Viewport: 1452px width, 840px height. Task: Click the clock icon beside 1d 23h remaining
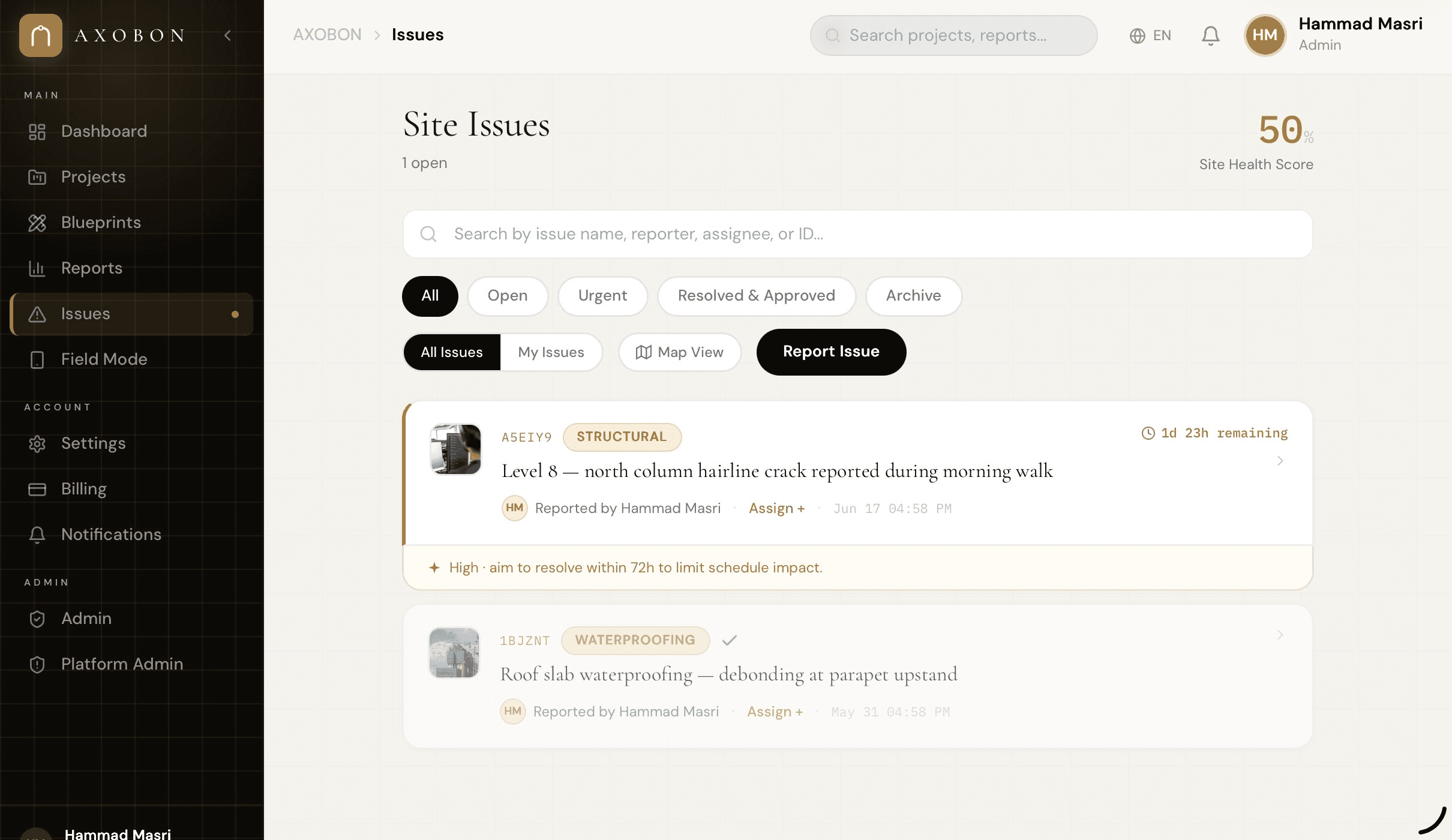1148,433
